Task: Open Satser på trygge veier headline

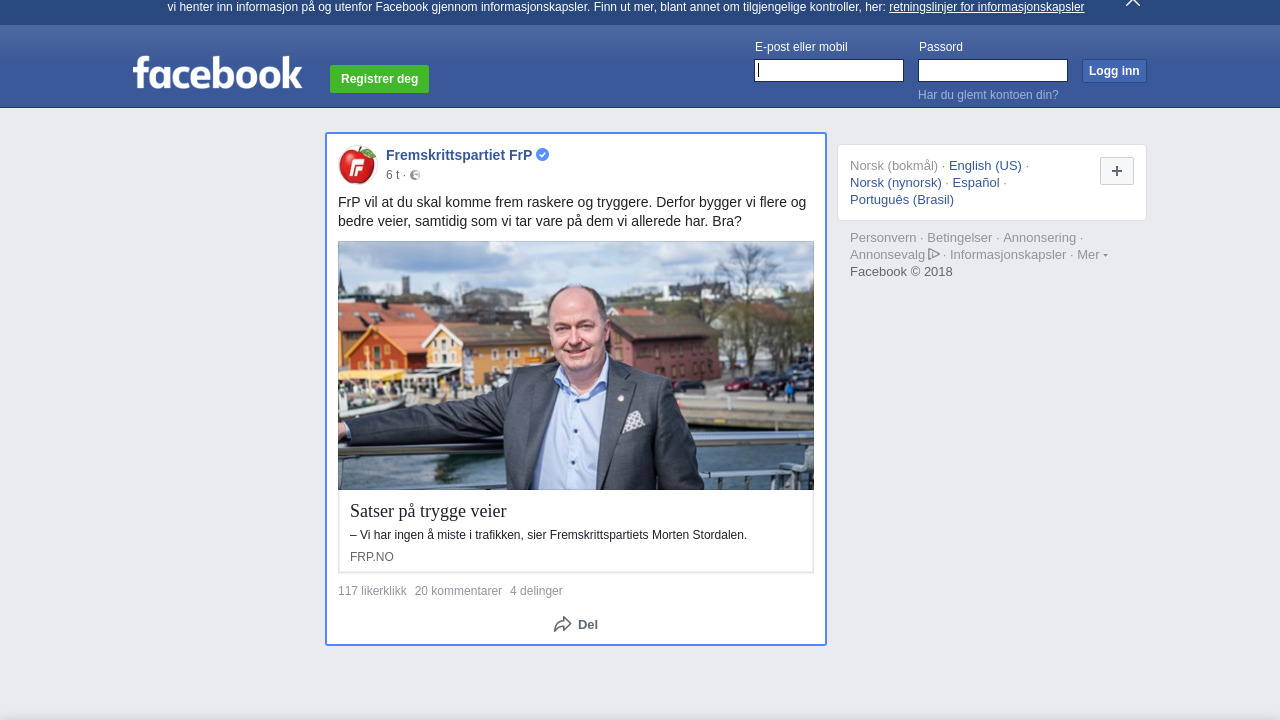Action: (428, 511)
